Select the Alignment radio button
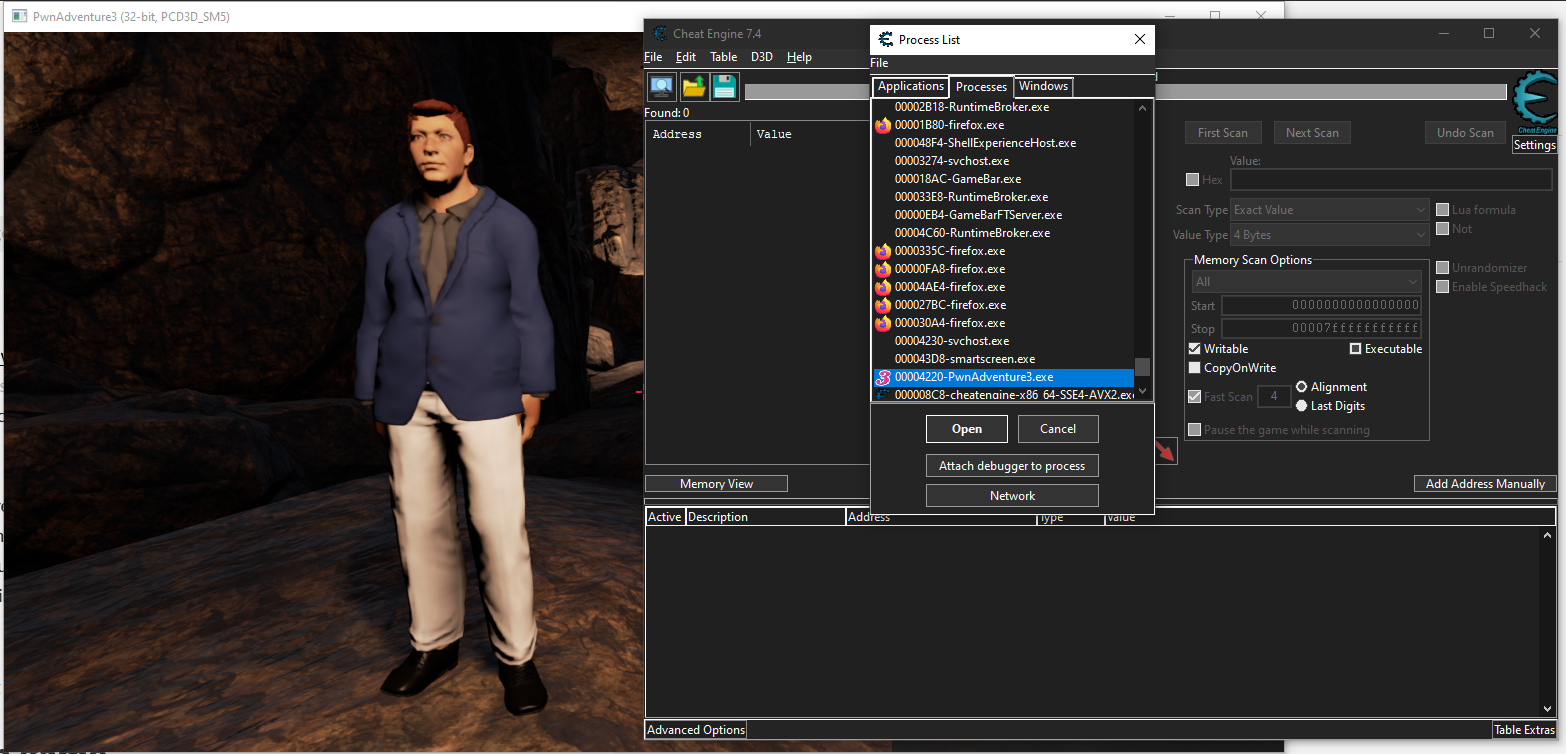Image resolution: width=1566 pixels, height=754 pixels. point(1301,387)
